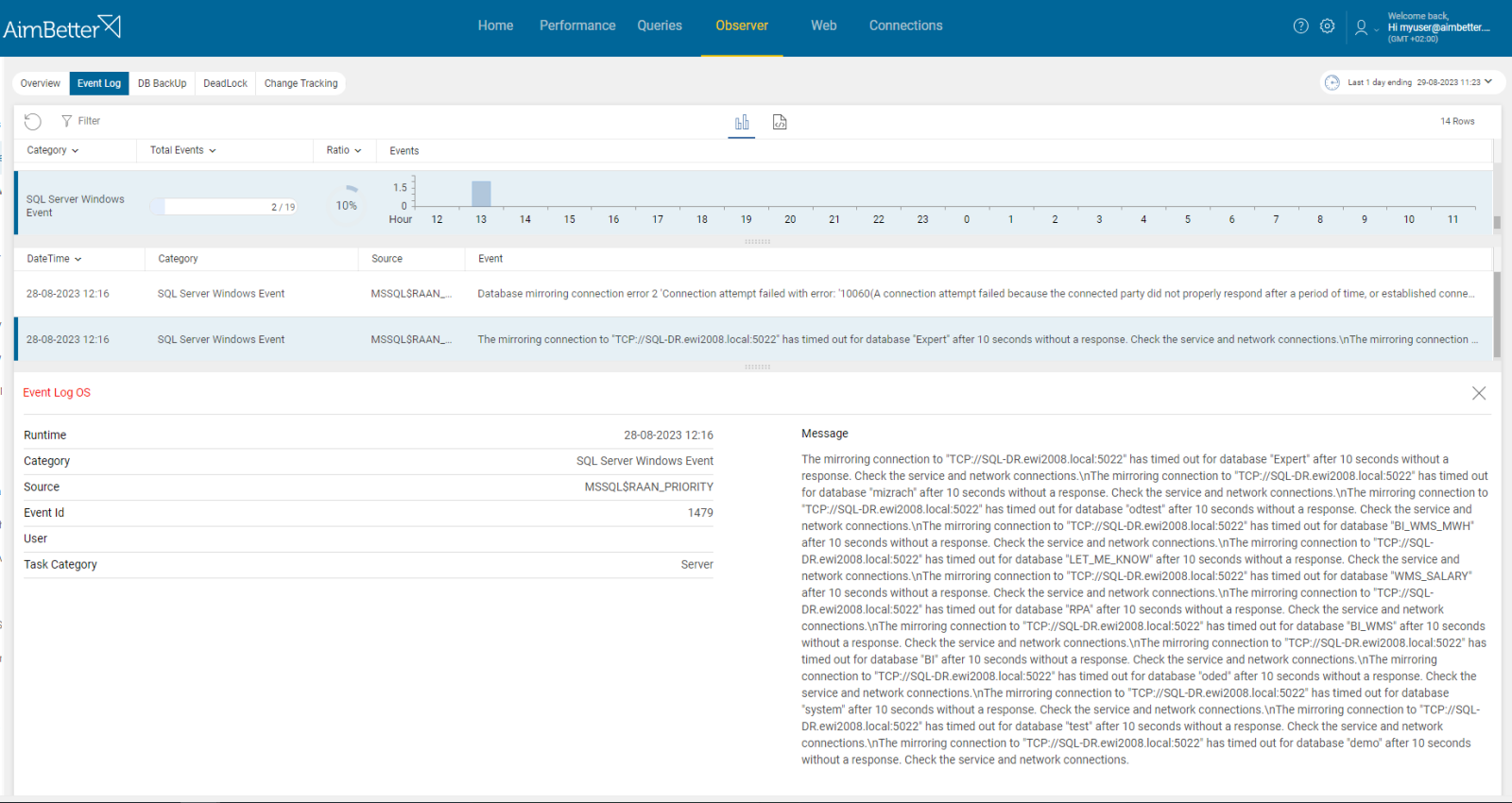1512x803 pixels.
Task: Open the Web menu
Action: coord(824,26)
